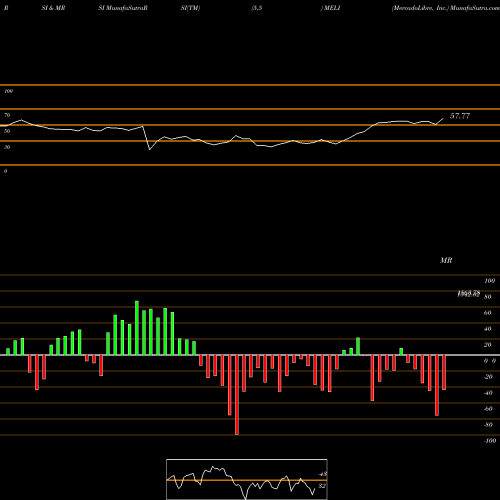Select the longest red histogram bar
This screenshot has width=500, height=500.
[237, 395]
